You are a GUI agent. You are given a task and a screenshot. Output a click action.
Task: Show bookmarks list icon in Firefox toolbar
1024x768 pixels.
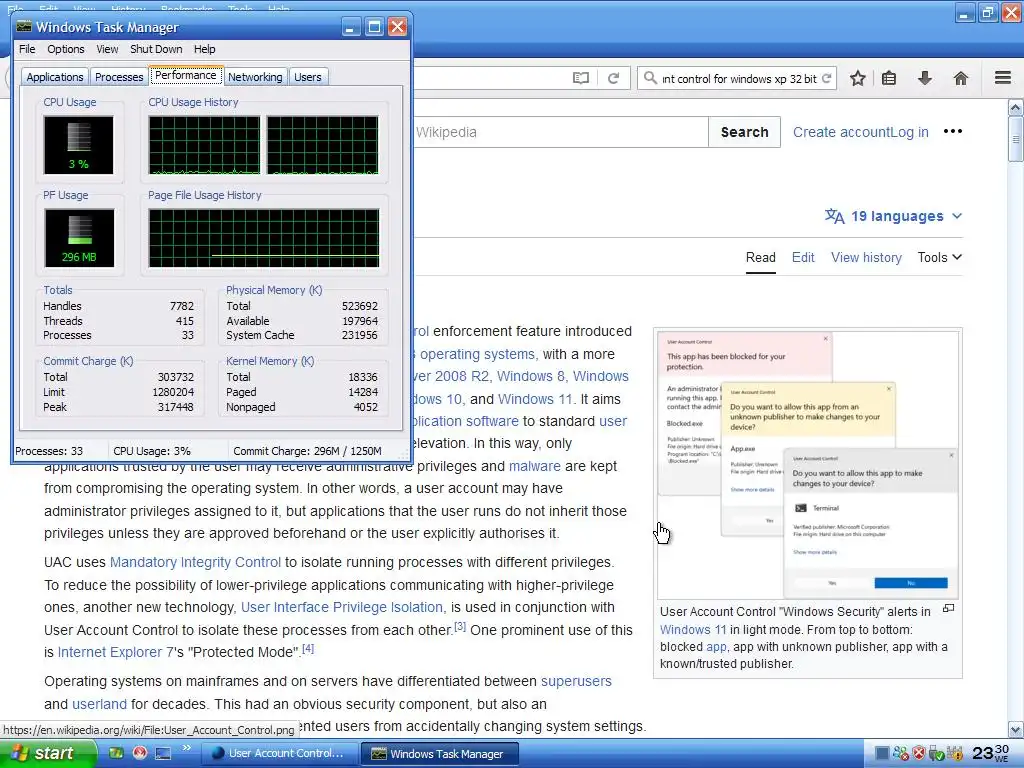click(889, 78)
